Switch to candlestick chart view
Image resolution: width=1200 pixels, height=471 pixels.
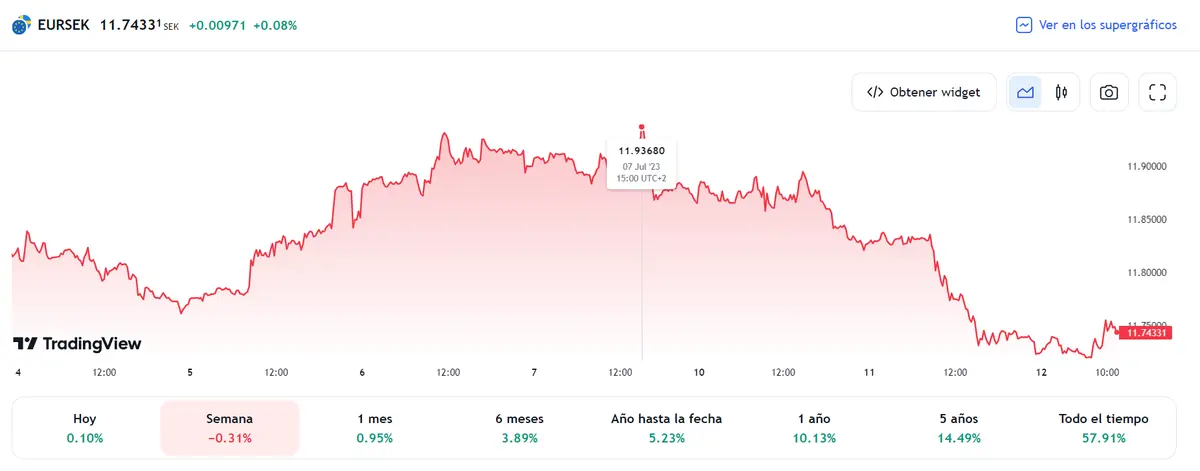coord(1061,93)
